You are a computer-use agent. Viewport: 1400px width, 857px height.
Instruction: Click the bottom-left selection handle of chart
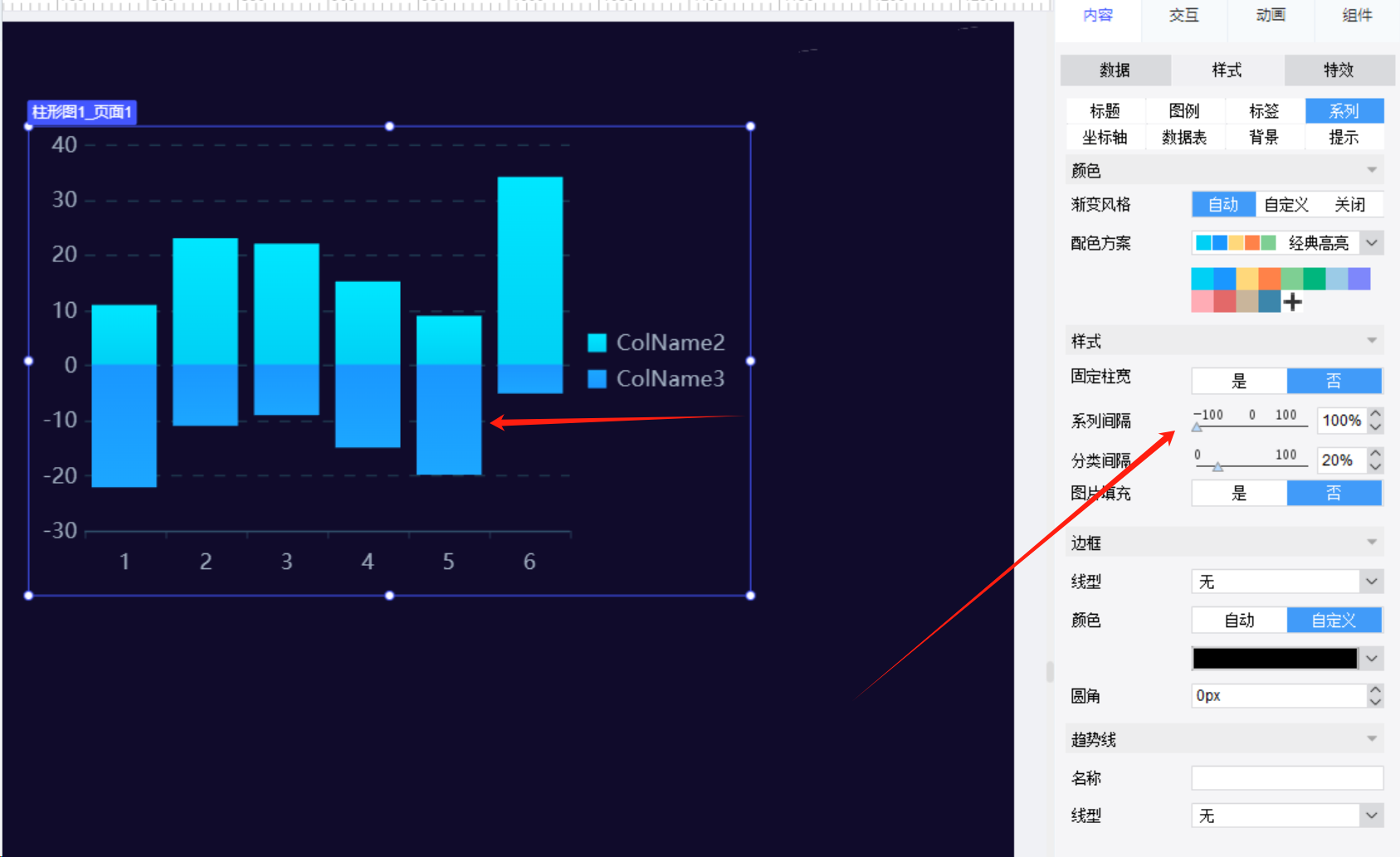tap(29, 596)
